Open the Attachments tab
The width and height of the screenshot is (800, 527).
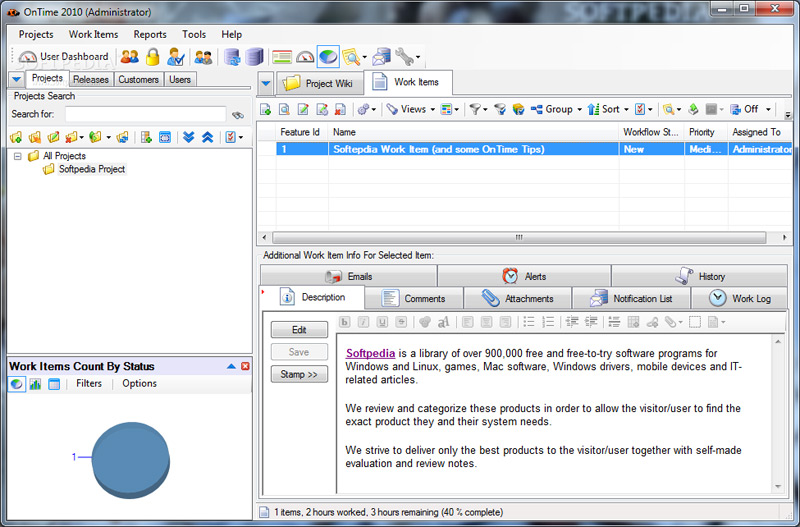[518, 298]
